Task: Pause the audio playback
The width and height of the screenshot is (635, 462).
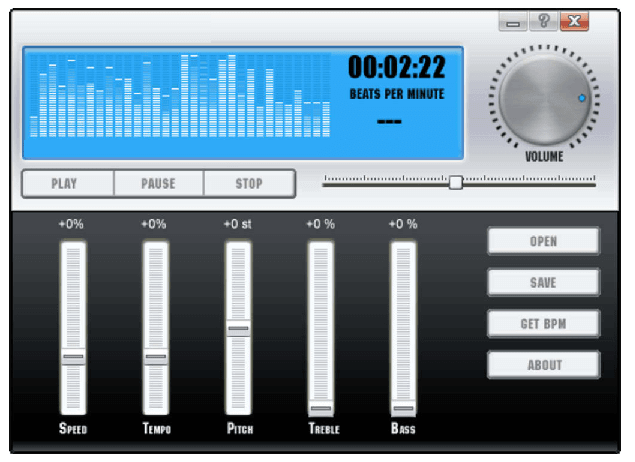Action: 159,184
